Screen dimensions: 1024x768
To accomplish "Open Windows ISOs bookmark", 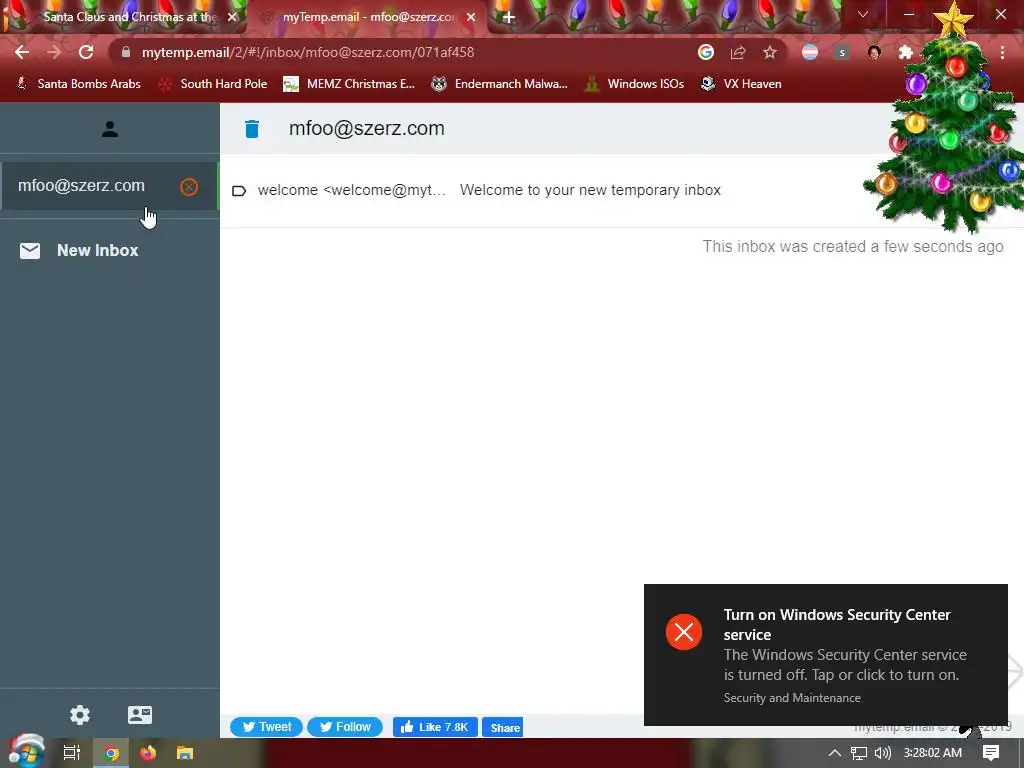I will tap(634, 84).
